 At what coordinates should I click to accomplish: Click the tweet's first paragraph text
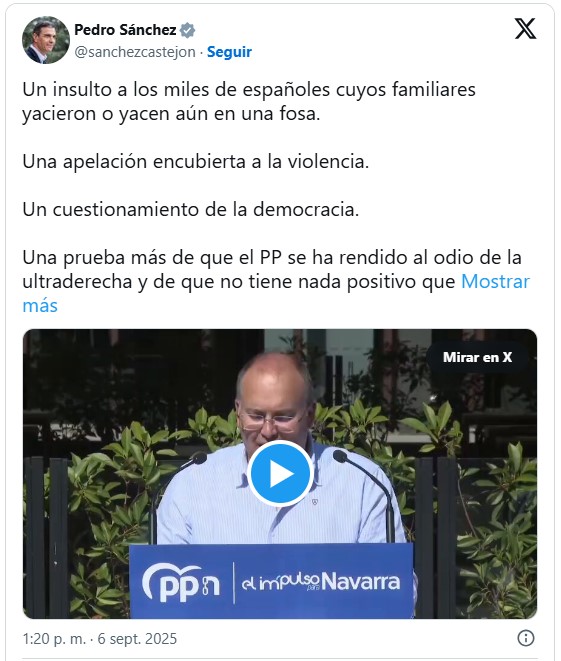[x=249, y=102]
